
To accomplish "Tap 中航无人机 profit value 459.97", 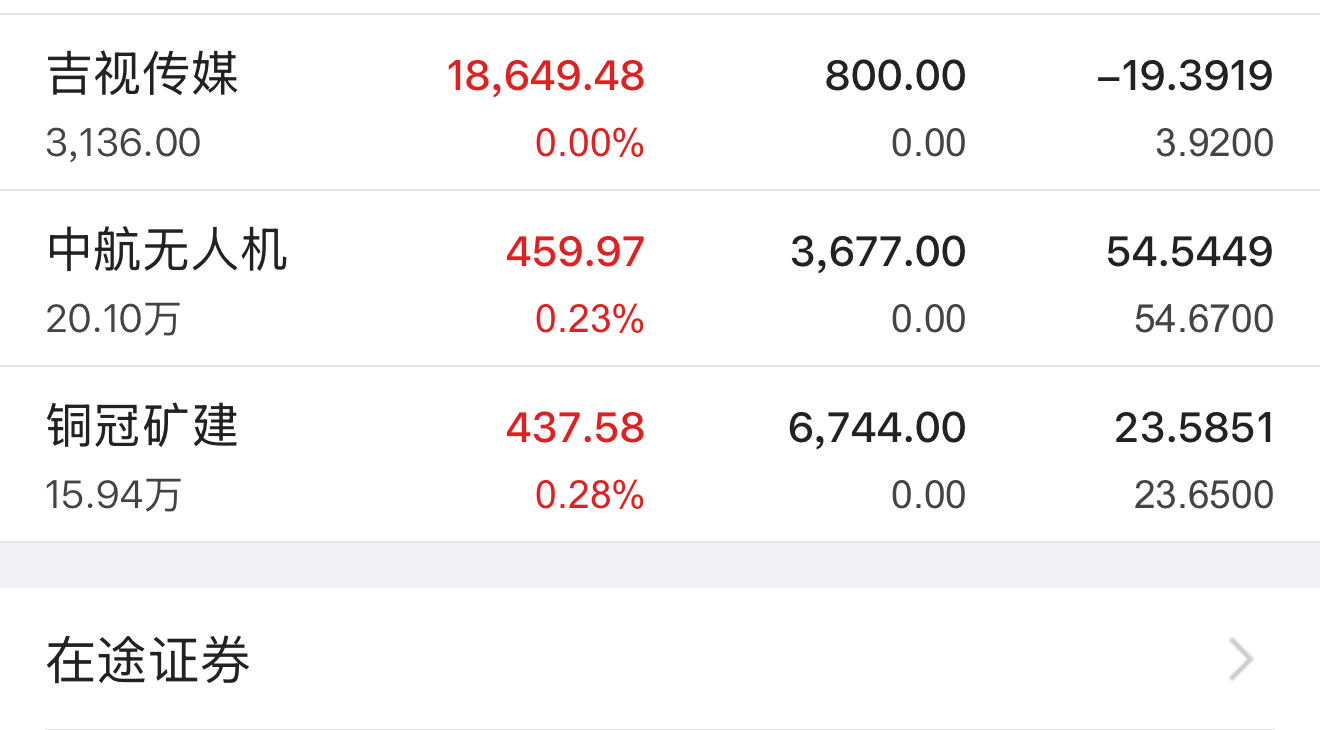I will (575, 252).
